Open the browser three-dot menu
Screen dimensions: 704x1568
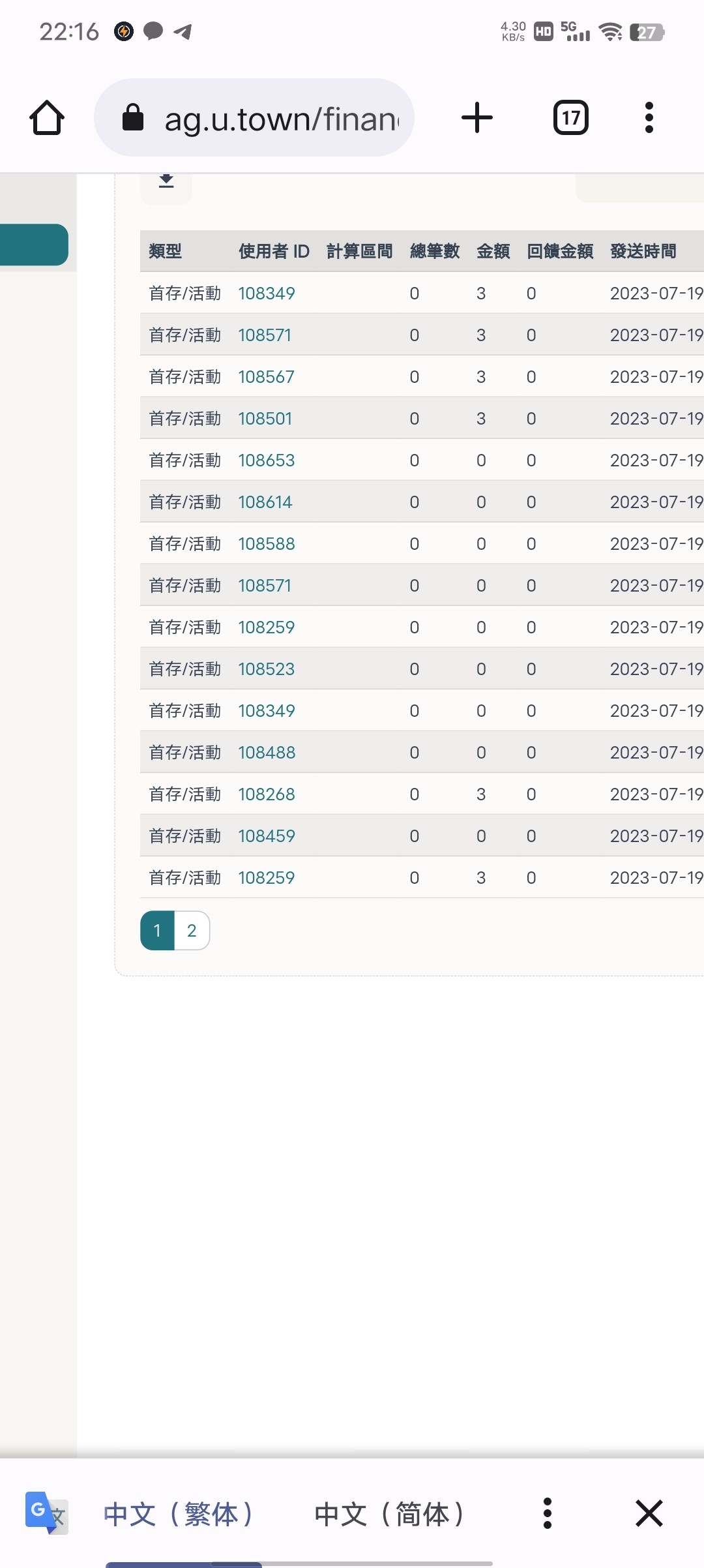click(649, 118)
